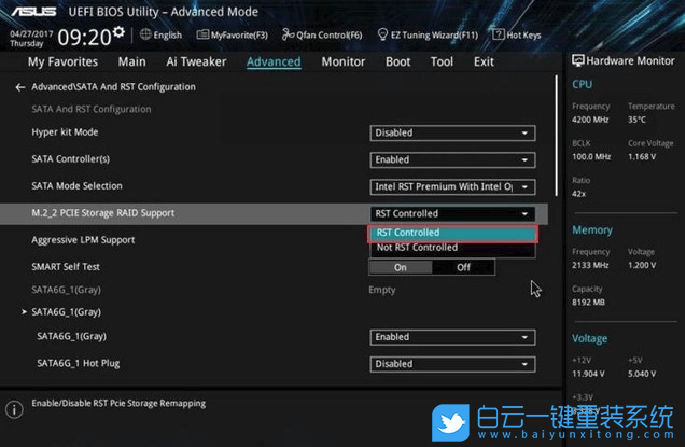Open Hyper kit Mode dropdown
The image size is (685, 447).
click(x=452, y=133)
